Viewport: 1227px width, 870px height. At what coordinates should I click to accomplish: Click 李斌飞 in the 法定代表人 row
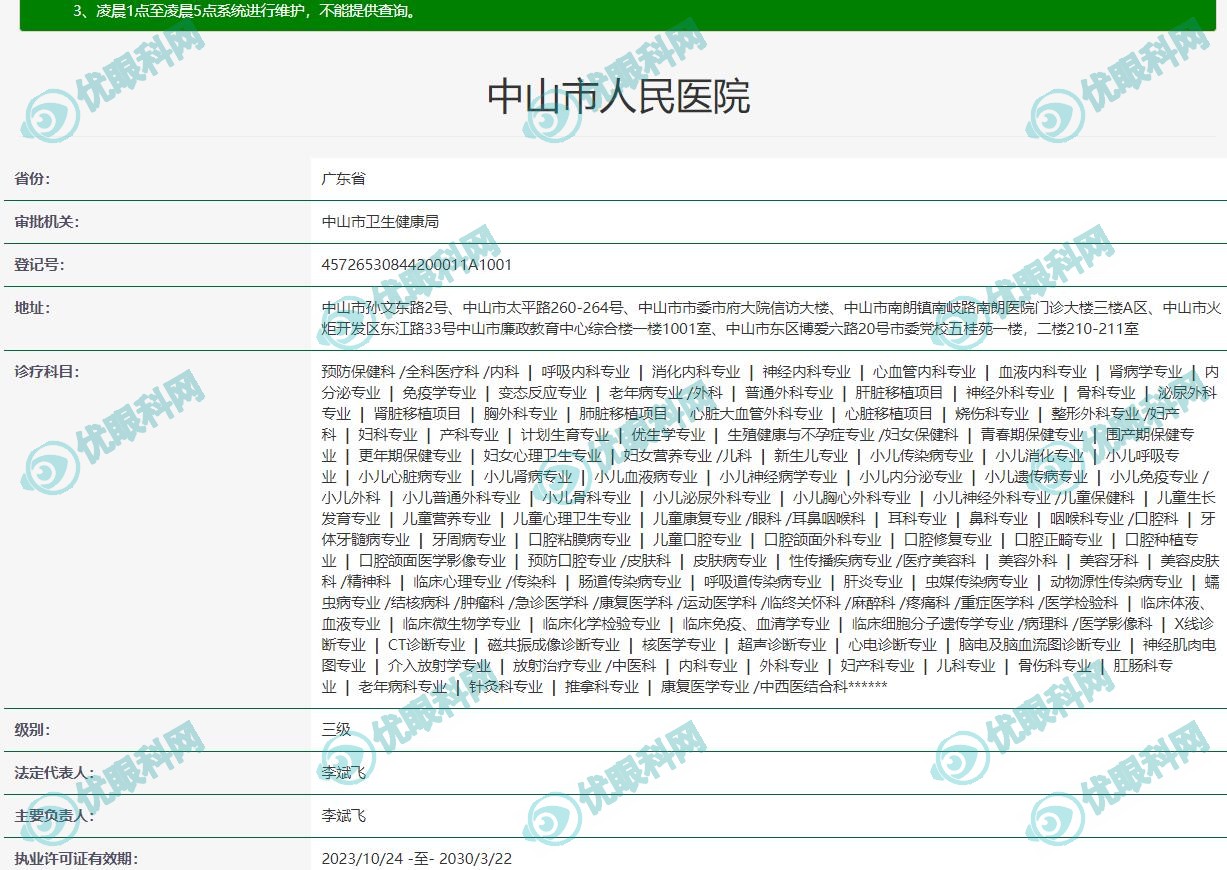(343, 773)
